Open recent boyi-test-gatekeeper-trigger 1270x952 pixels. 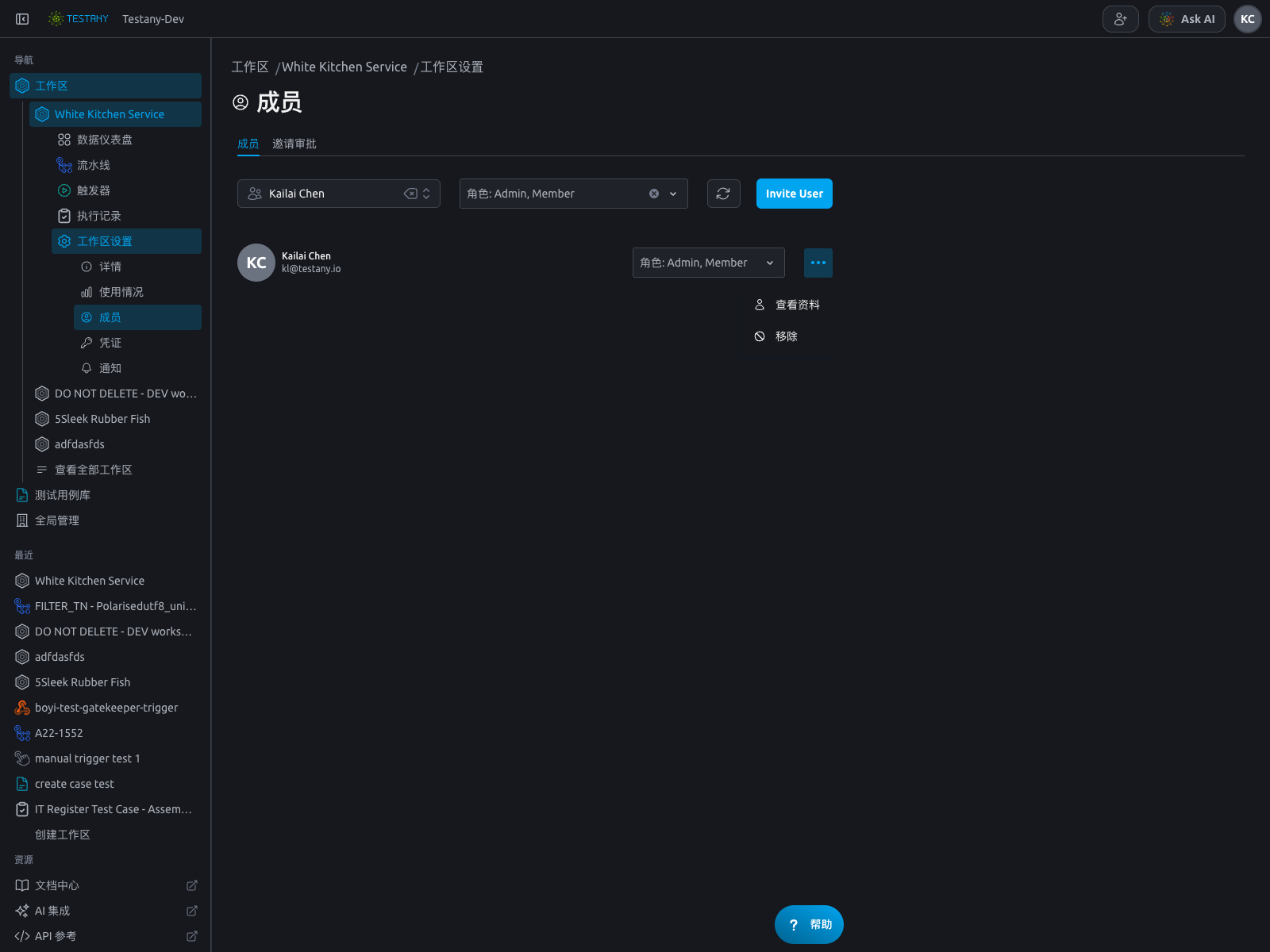[x=106, y=708]
